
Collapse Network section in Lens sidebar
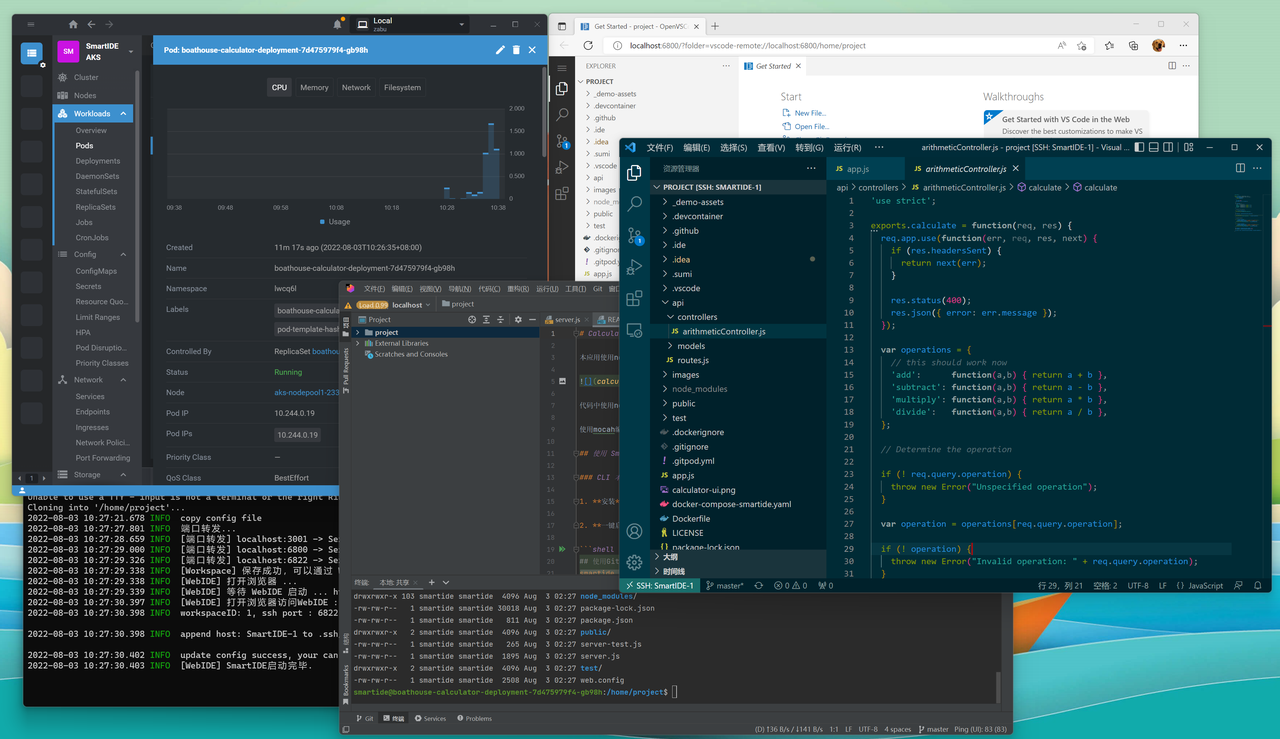coord(124,380)
